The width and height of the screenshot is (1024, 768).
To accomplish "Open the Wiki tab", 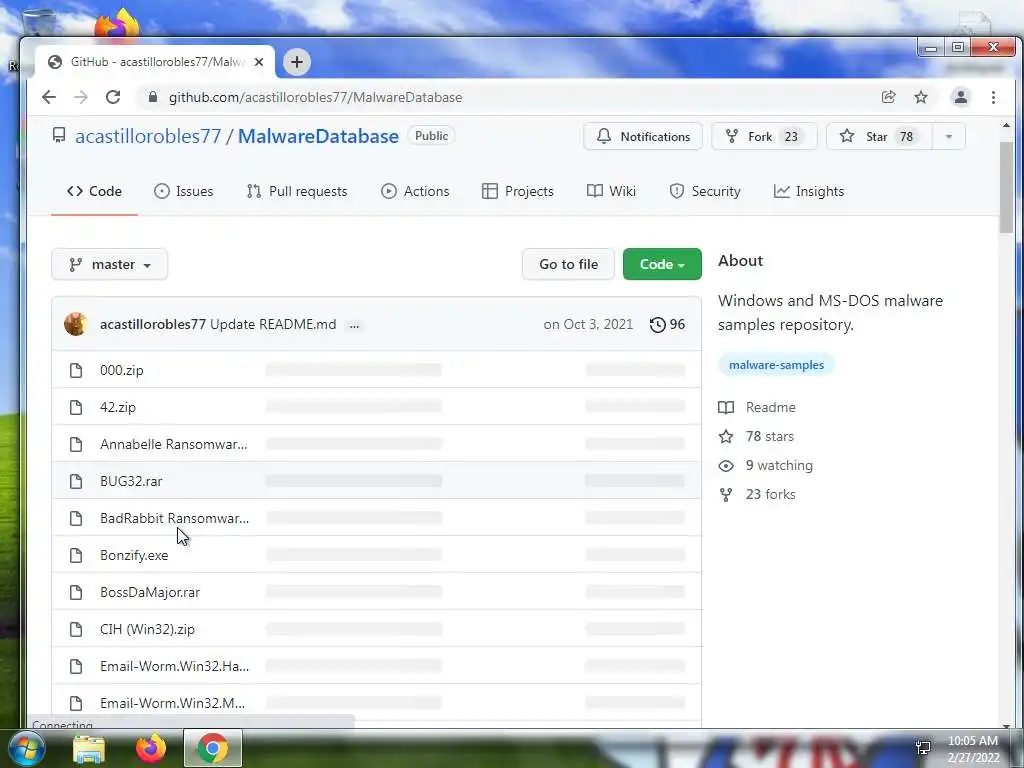I will click(611, 191).
